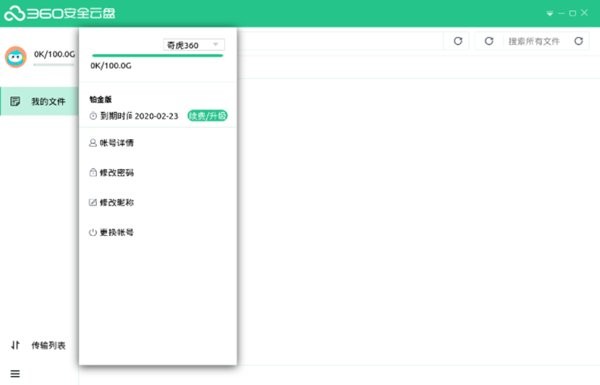Click 0K/100.0G text beside the avatar

point(54,54)
